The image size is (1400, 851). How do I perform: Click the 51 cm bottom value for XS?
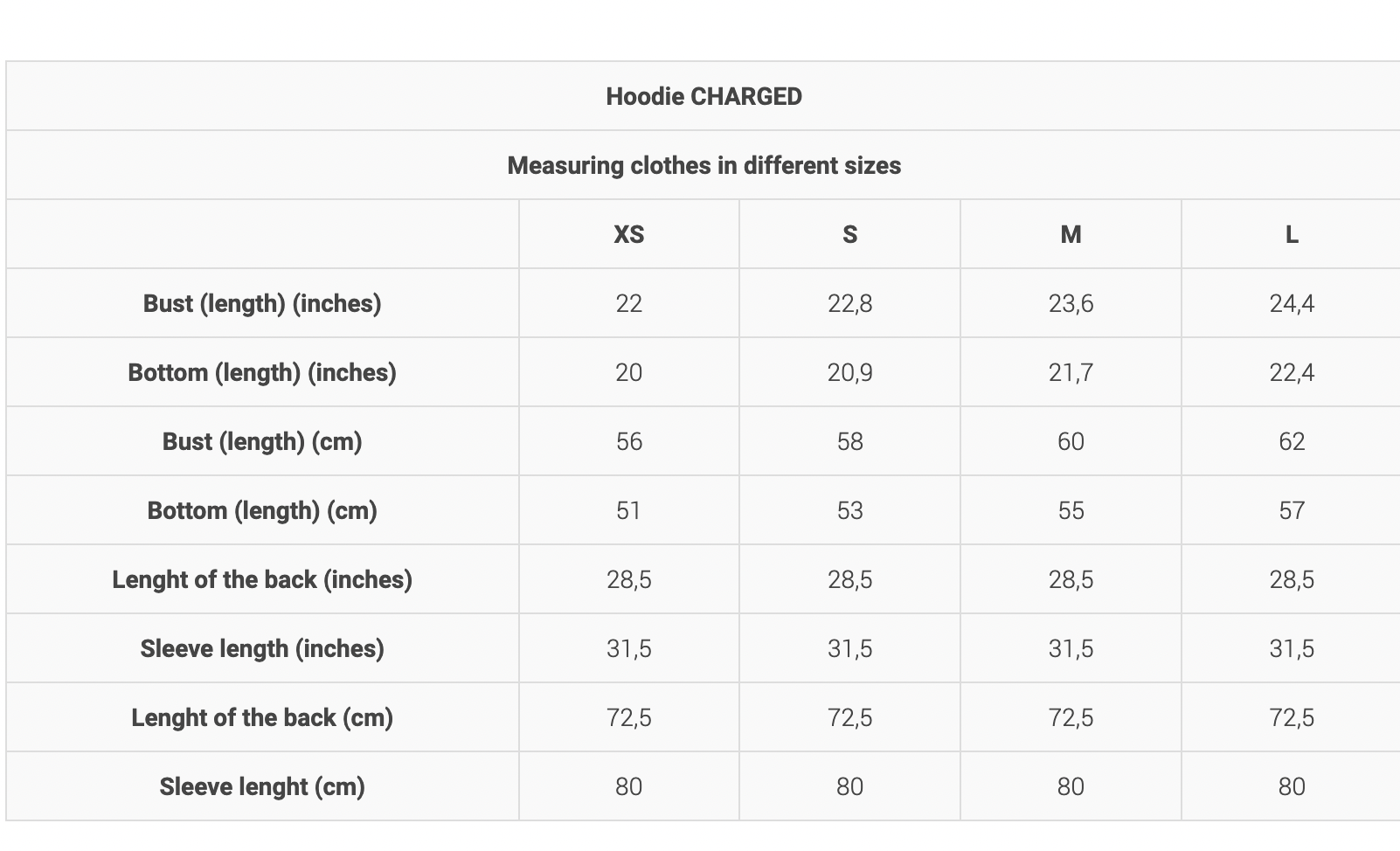click(628, 510)
